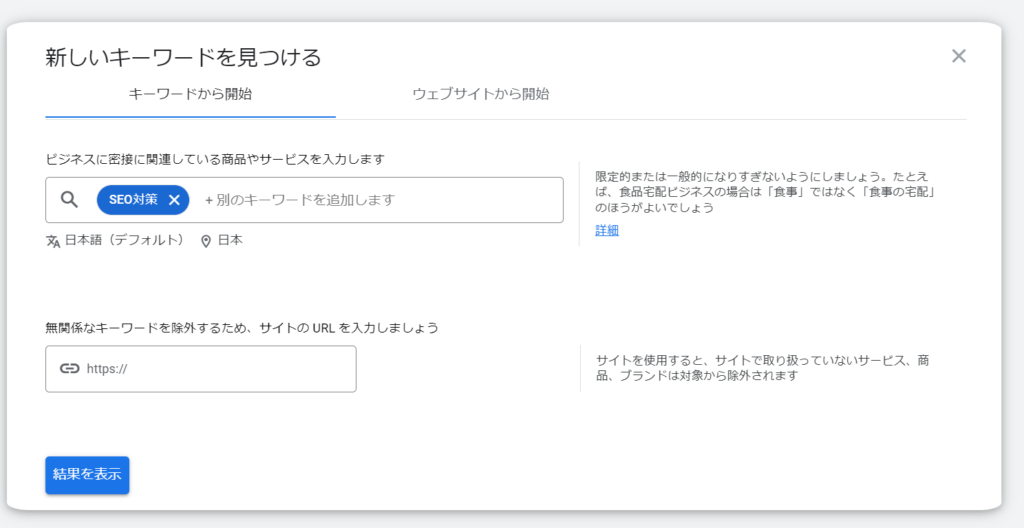Focus the https:// site URL field

200,369
